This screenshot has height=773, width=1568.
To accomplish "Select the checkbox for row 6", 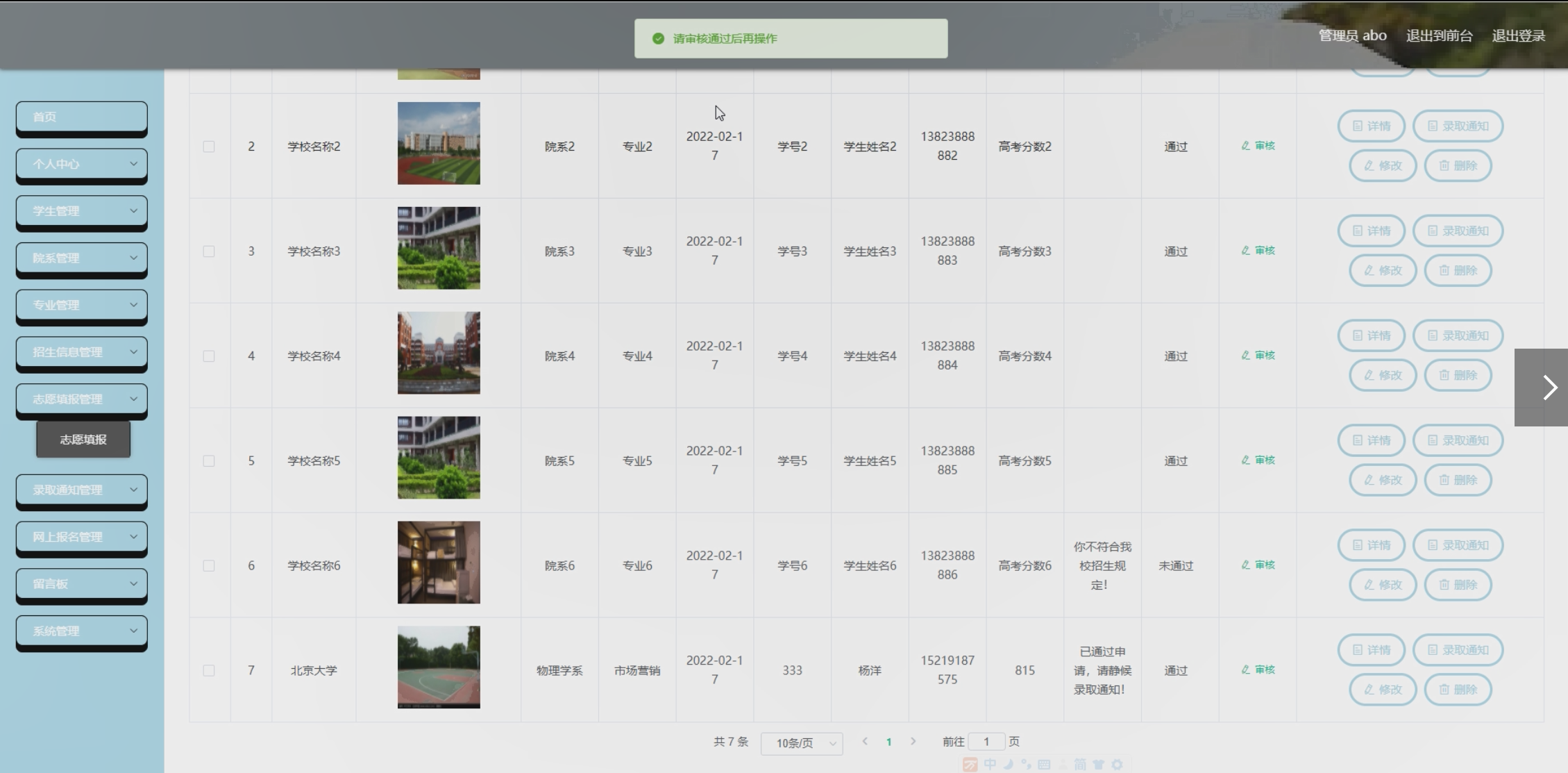I will [x=209, y=566].
